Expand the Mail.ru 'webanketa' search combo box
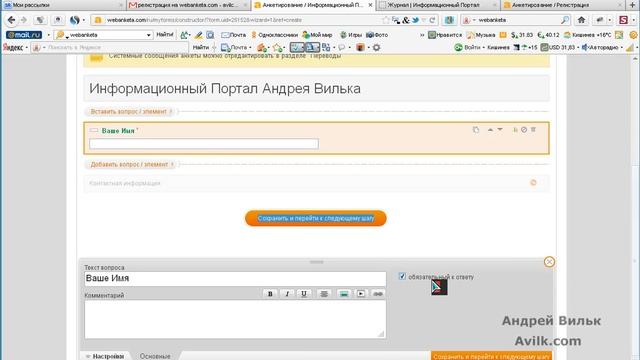This screenshot has height=360, width=640. click(x=149, y=35)
